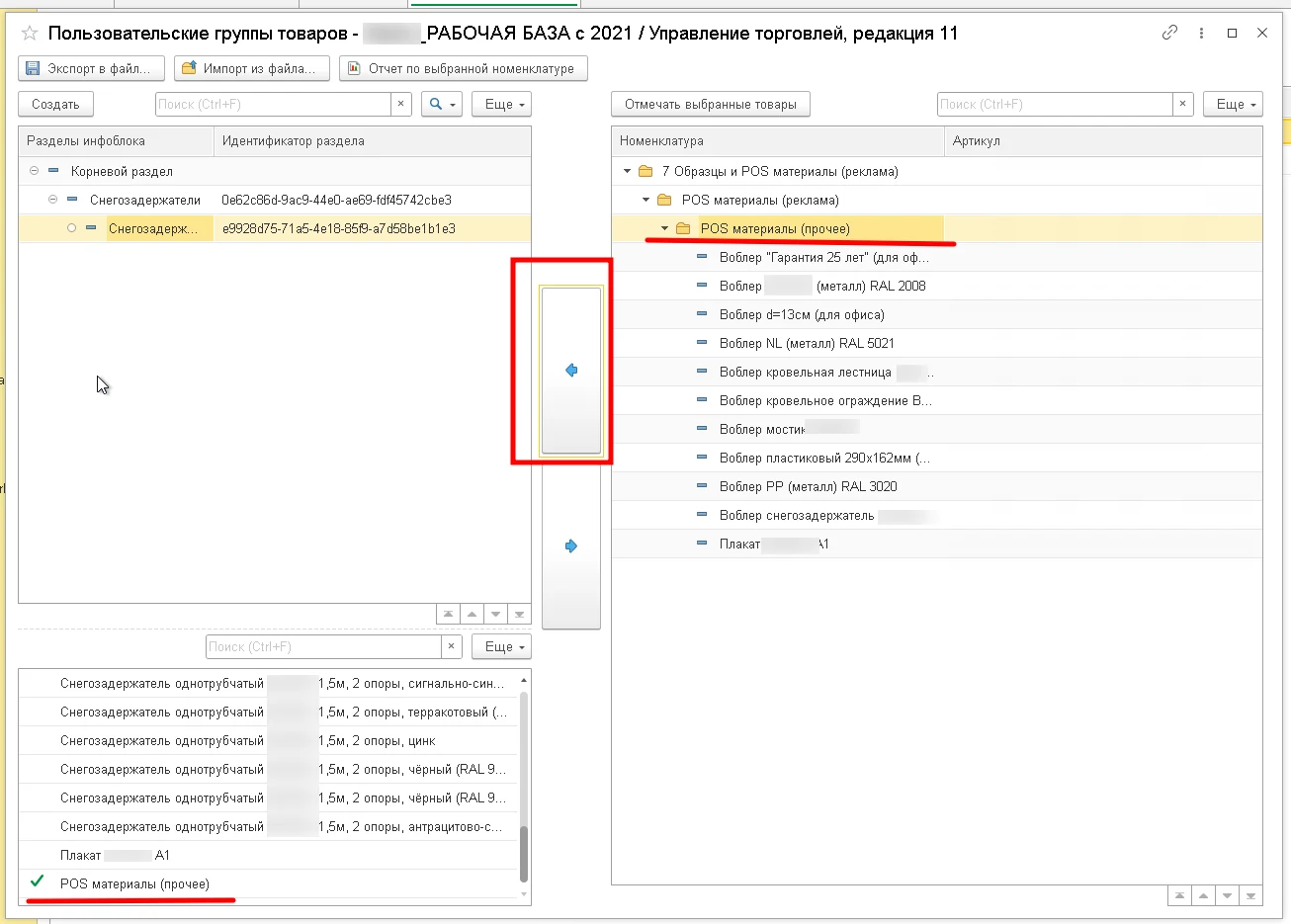Open the magnifier search dropdown
The height and width of the screenshot is (924, 1291).
[442, 104]
